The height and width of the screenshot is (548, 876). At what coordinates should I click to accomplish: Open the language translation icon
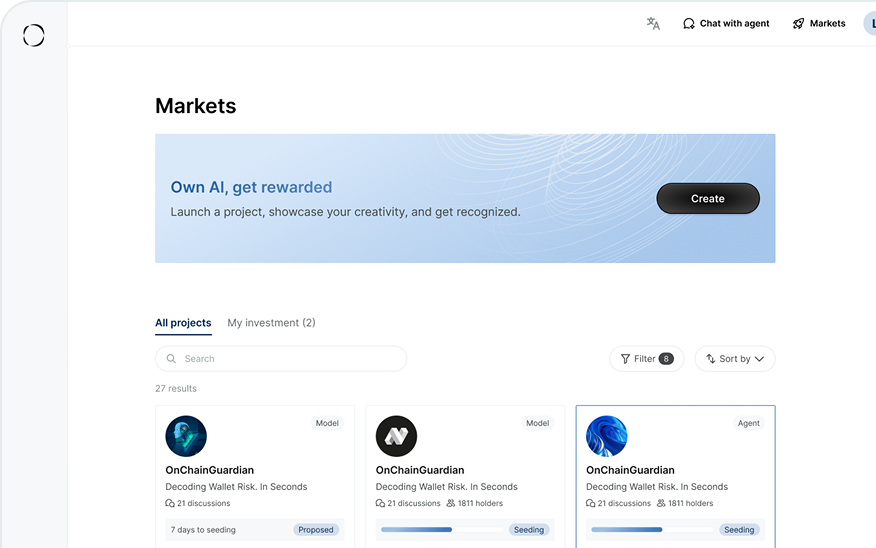click(653, 23)
